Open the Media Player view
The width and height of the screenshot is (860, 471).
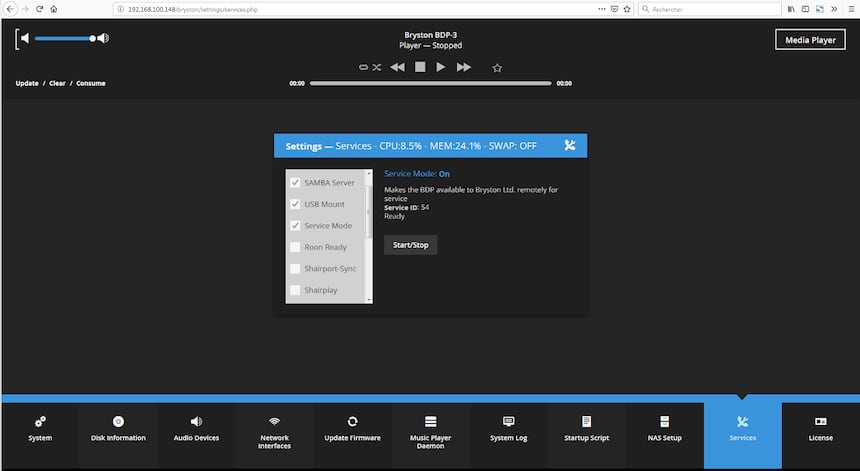[810, 39]
